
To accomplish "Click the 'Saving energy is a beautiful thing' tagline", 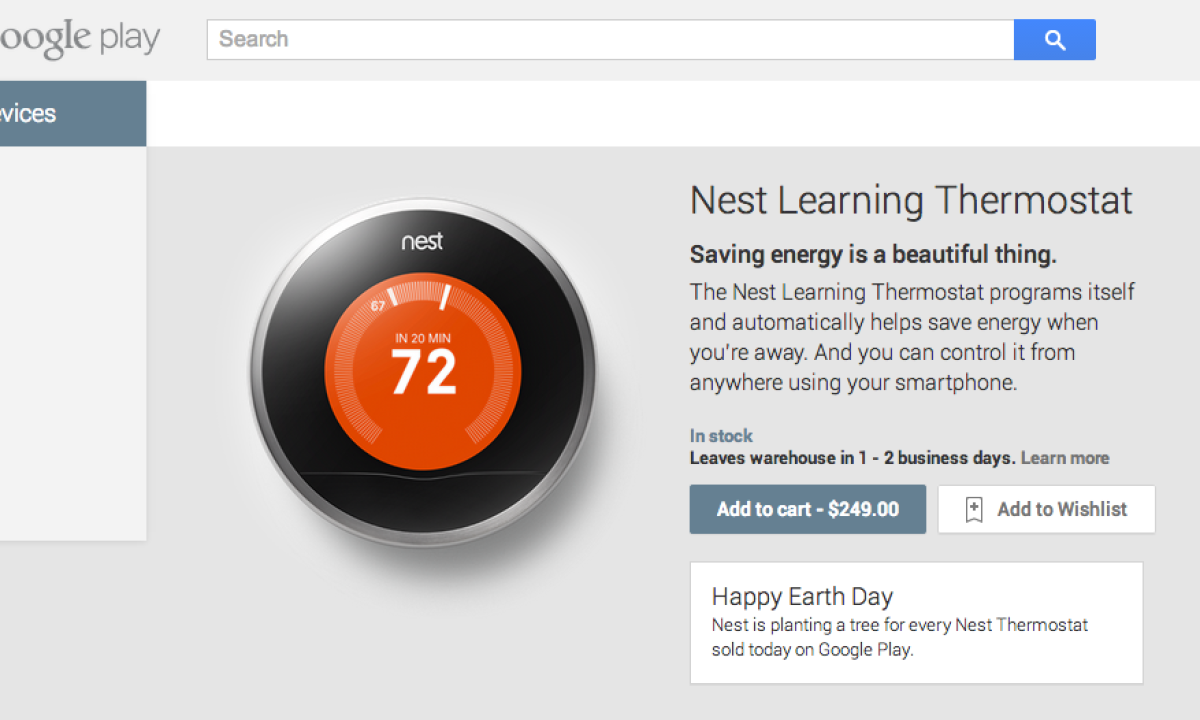I will [x=872, y=254].
